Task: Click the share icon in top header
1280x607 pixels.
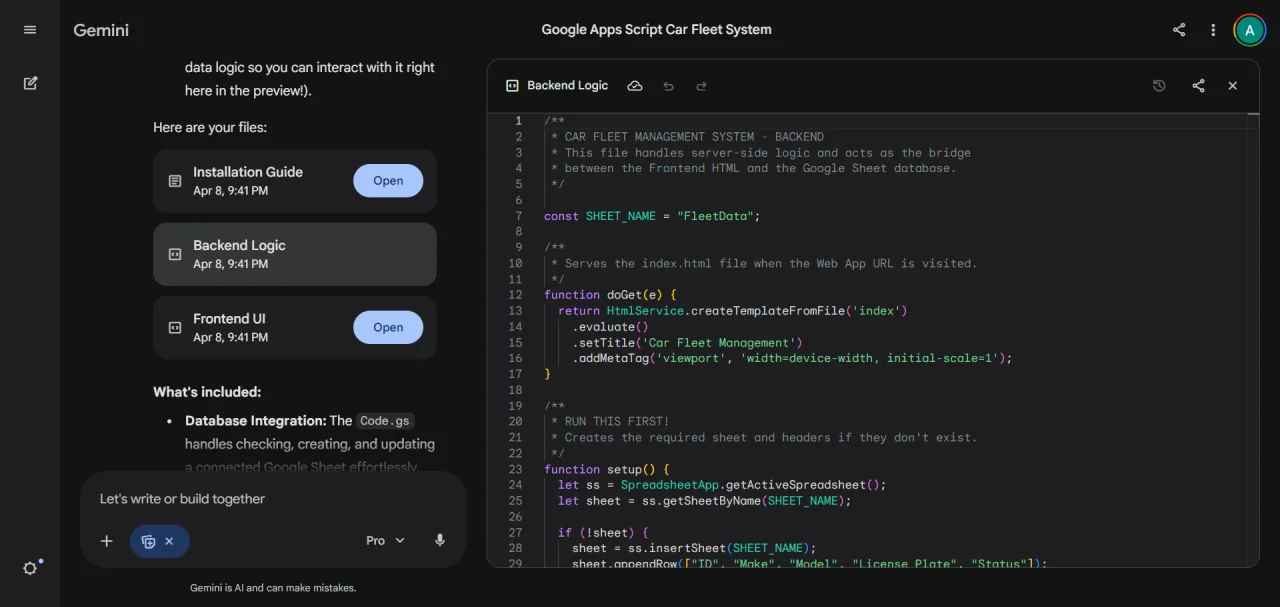Action: click(1179, 30)
